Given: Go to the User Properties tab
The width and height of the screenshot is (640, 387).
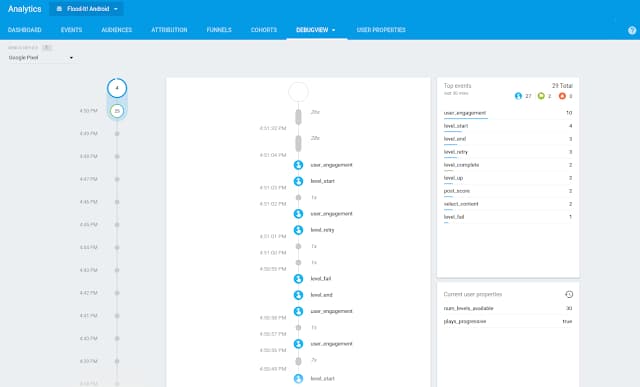Looking at the screenshot, I should (x=381, y=30).
